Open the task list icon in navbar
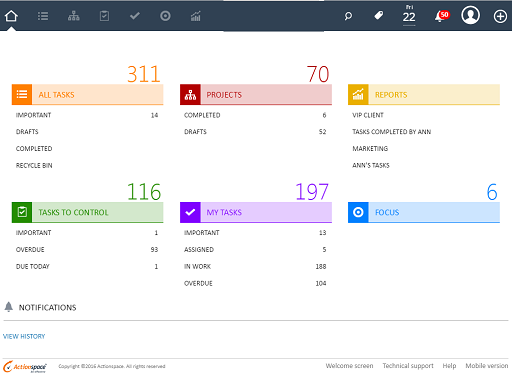The height and width of the screenshot is (384, 512). pyautogui.click(x=43, y=16)
